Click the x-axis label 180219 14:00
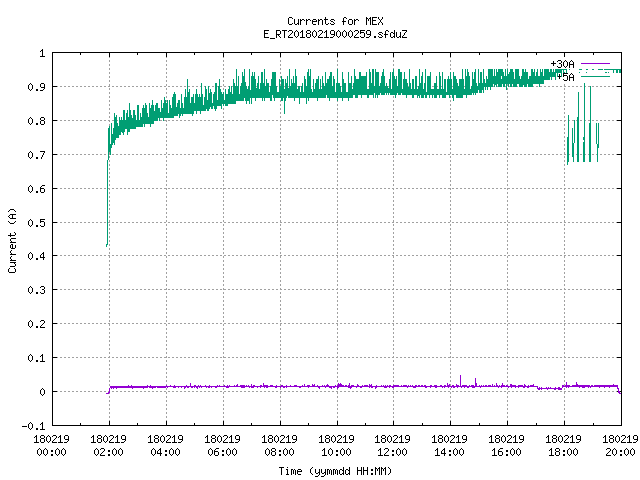The image size is (640, 480). [449, 445]
